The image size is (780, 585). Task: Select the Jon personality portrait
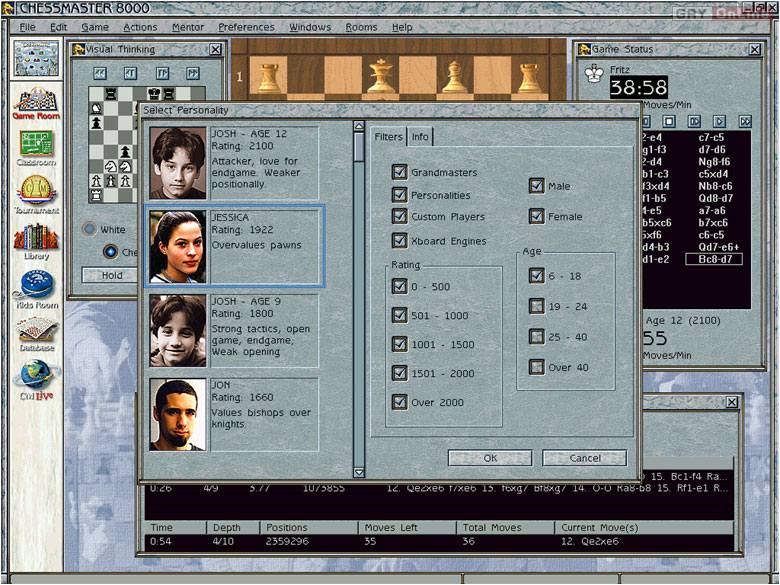pyautogui.click(x=178, y=414)
